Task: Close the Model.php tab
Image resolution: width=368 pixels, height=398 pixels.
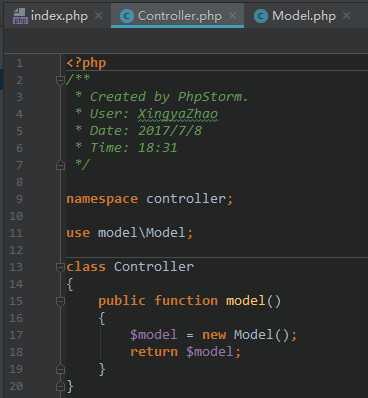Action: (x=347, y=16)
